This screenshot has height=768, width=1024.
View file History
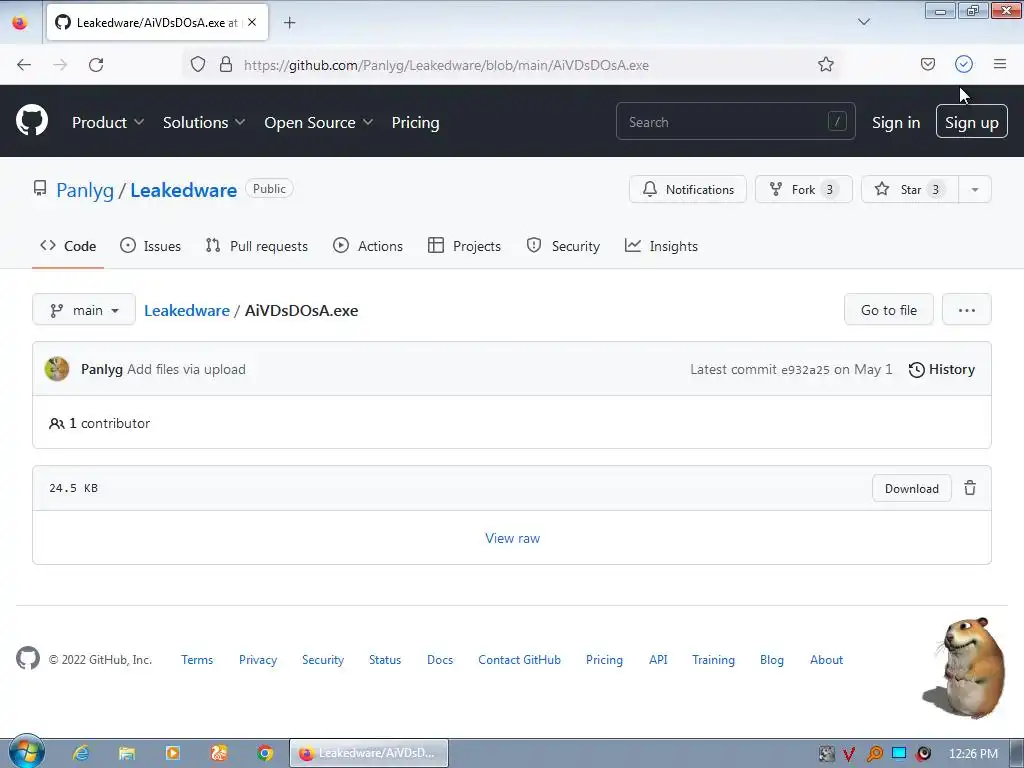point(942,370)
